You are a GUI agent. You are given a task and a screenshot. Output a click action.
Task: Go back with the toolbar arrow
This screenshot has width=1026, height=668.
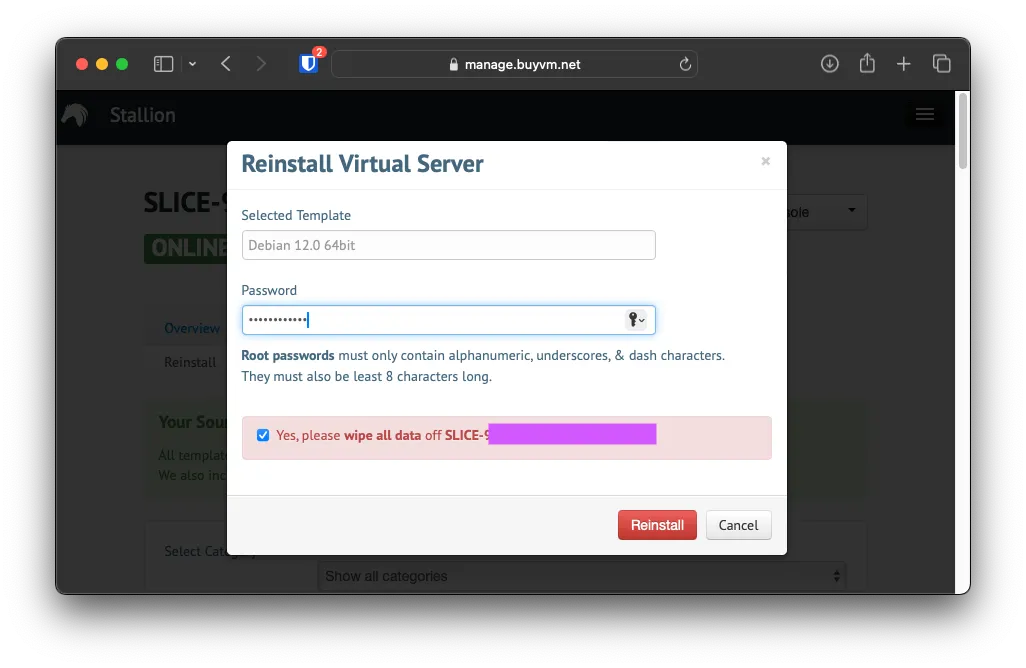pos(226,64)
